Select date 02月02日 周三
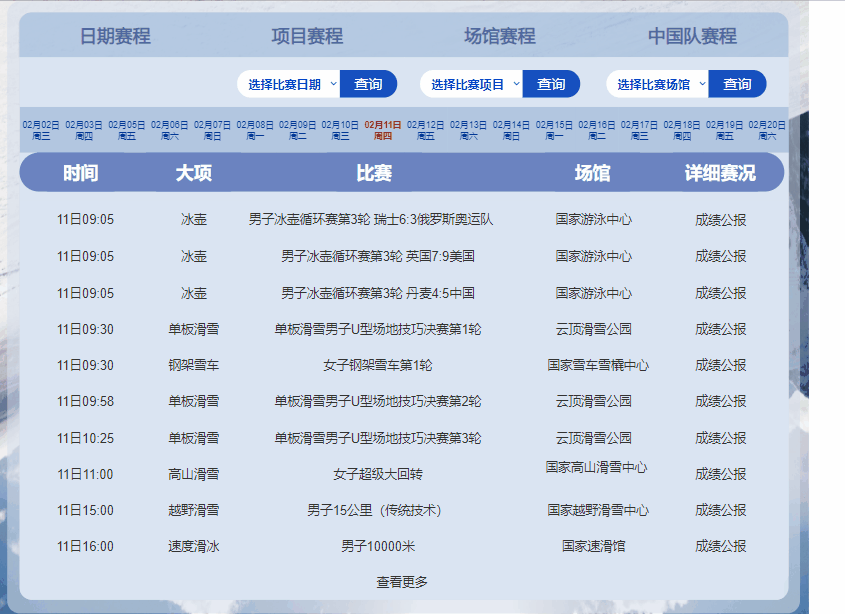The image size is (845, 614). click(x=41, y=130)
